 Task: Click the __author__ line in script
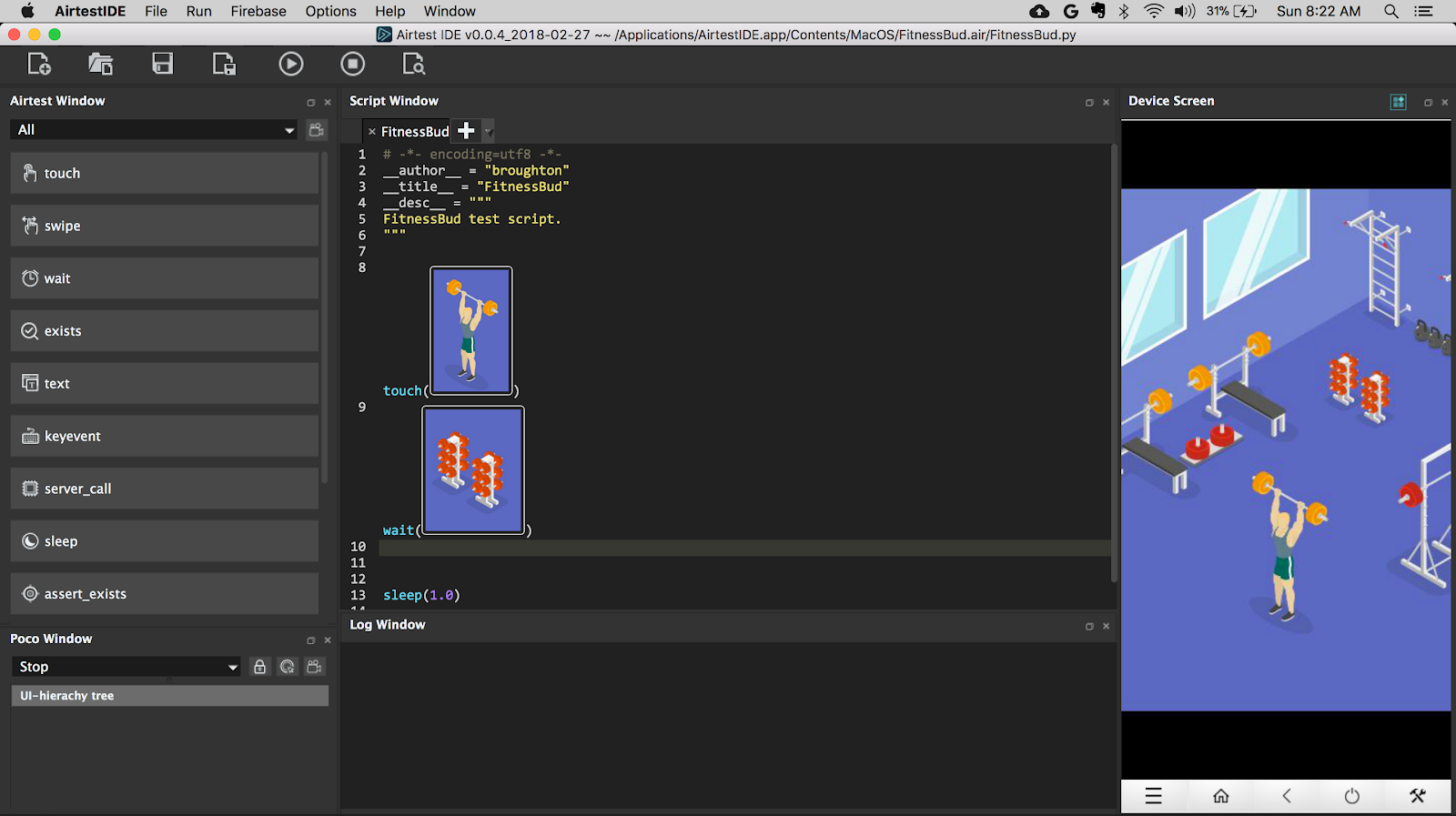[x=476, y=170]
